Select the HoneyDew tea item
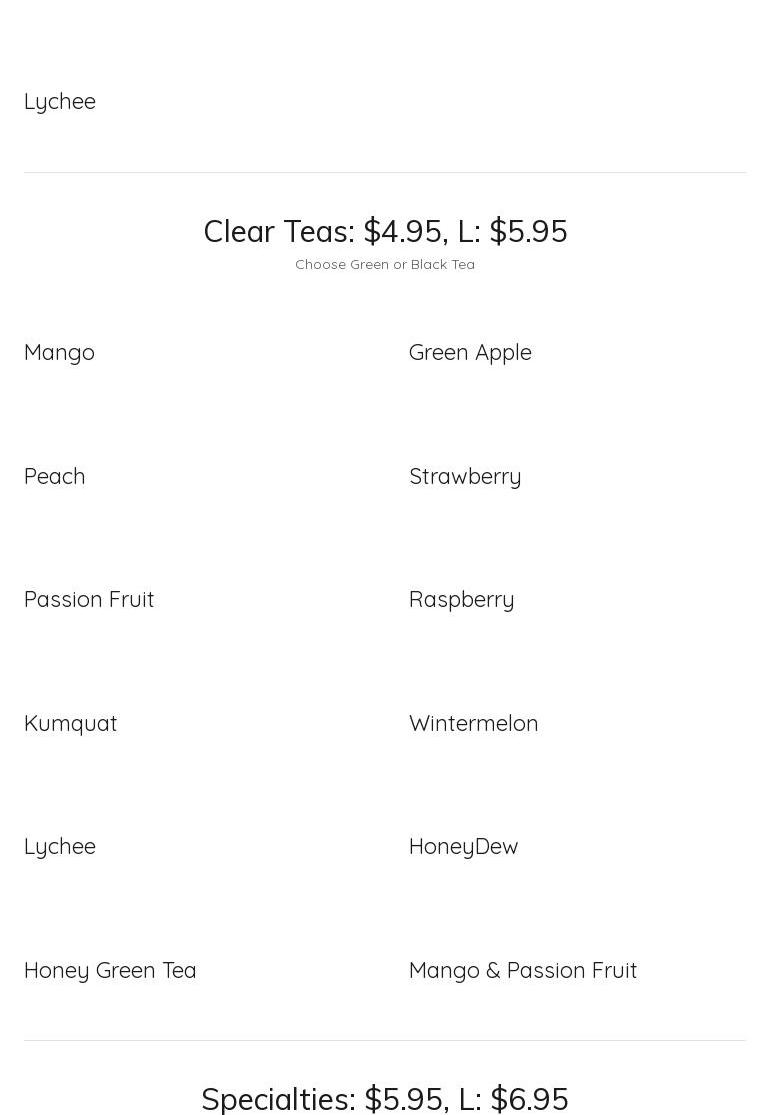The height and width of the screenshot is (1115, 770). 463,846
